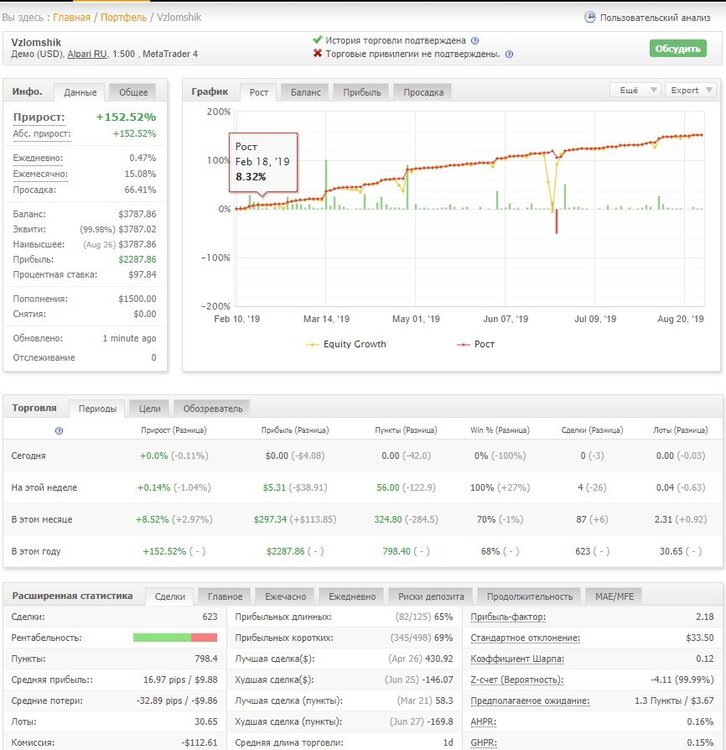Screen dimensions: 726x750
Task: Click the Сегодня row label
Action: (x=28, y=456)
